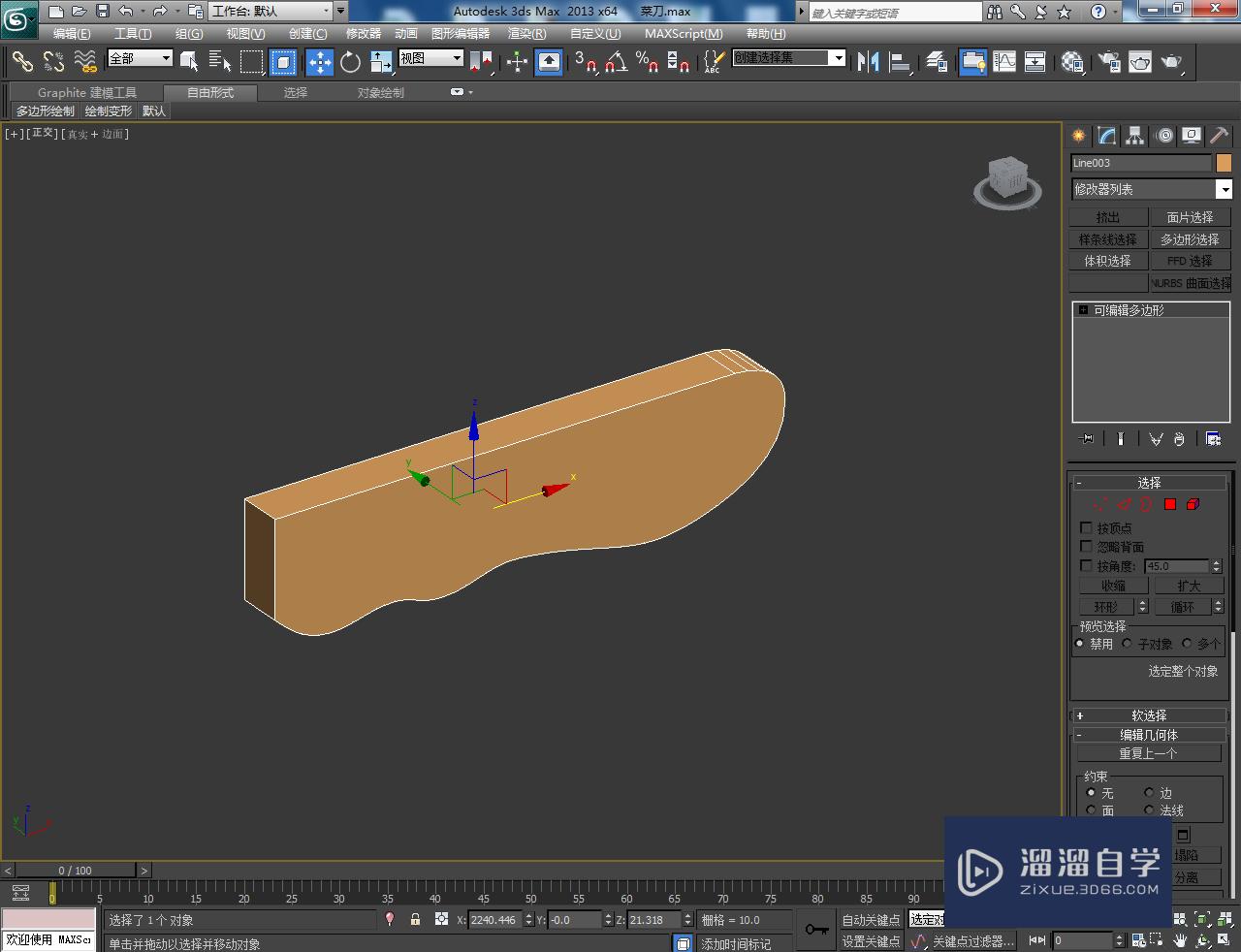Open Render Setup icon
This screenshot has width=1241, height=952.
tap(1109, 62)
